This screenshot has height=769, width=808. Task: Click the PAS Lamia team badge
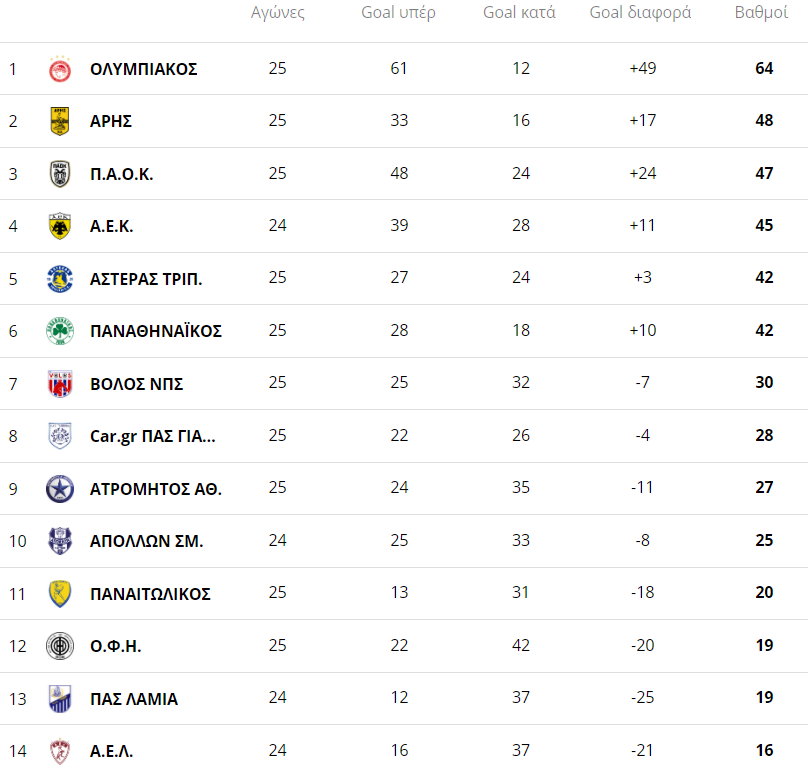point(60,699)
